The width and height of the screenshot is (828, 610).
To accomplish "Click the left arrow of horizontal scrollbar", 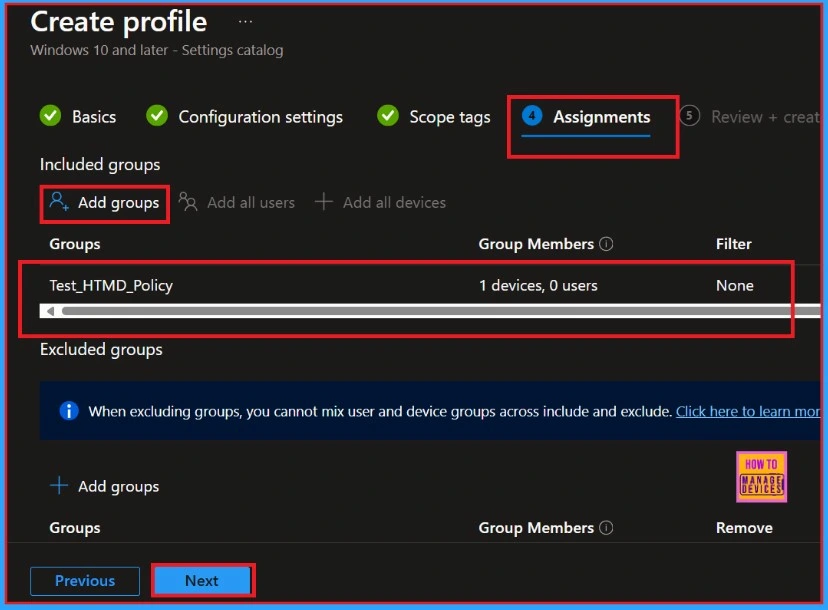I will coord(50,311).
